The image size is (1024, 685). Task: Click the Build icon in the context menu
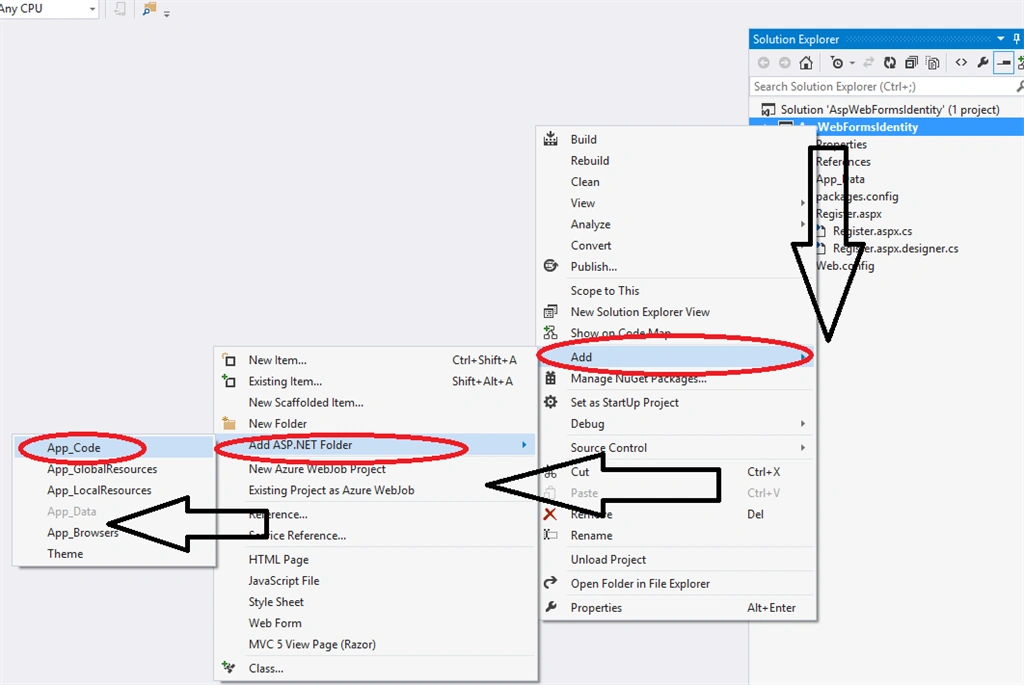pos(551,138)
